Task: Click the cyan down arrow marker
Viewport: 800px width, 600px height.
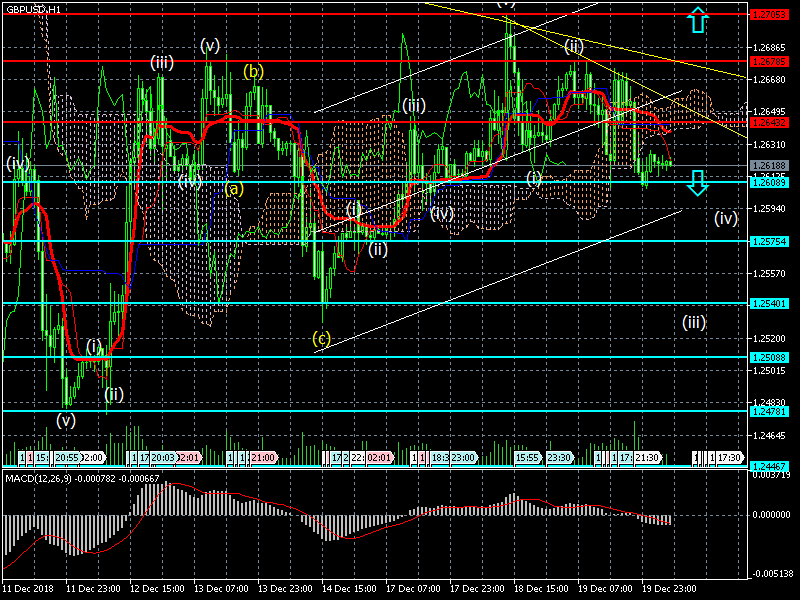Action: [x=698, y=182]
